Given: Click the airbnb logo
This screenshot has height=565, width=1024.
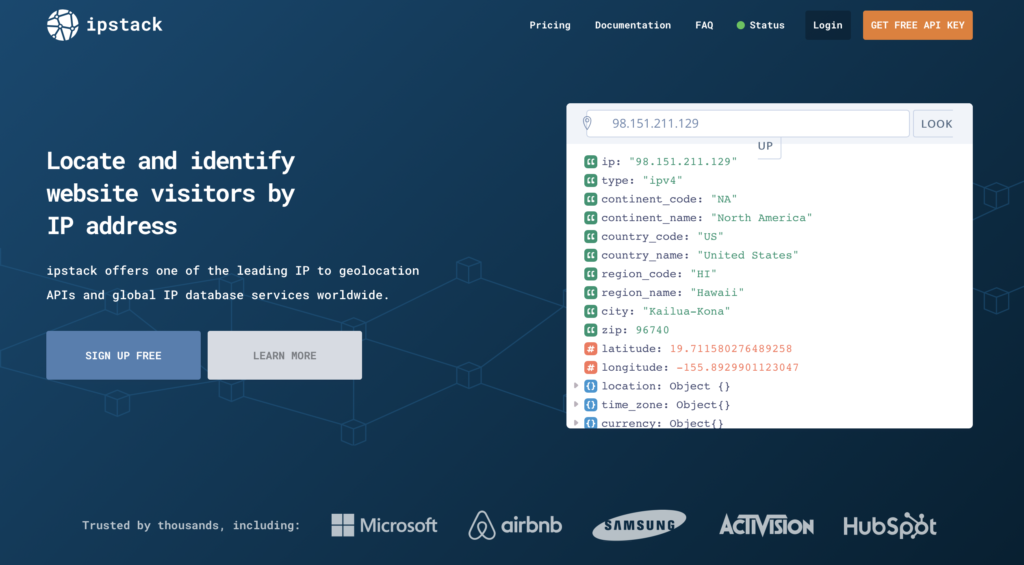Looking at the screenshot, I should click(x=515, y=525).
